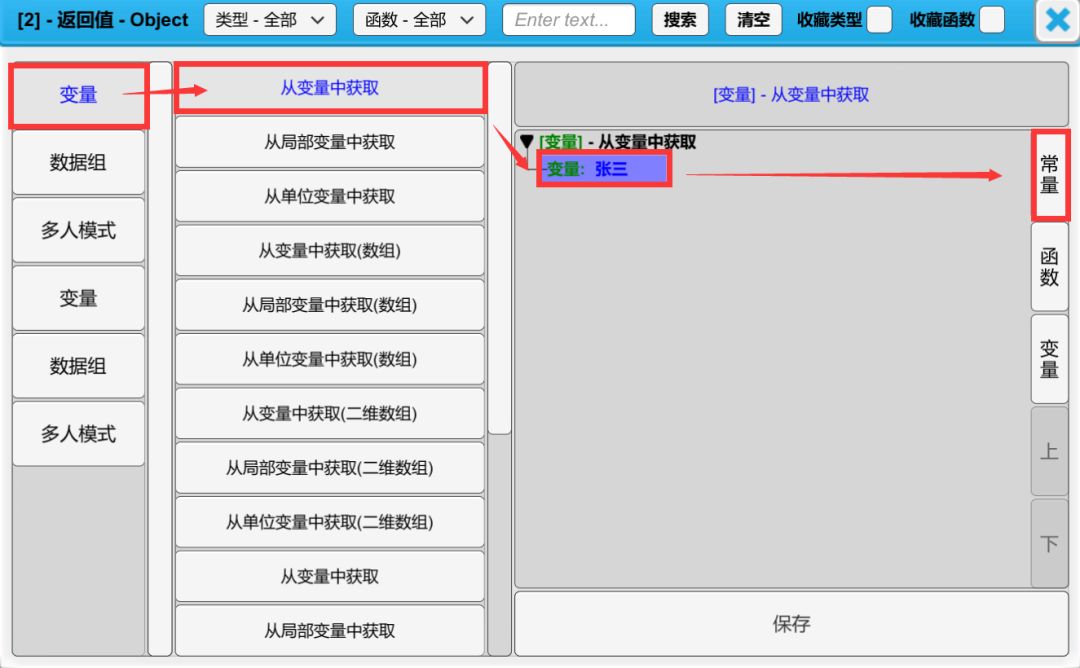Select 从变量中获取(数组) function
Viewport: 1080px width, 668px height.
pos(329,251)
